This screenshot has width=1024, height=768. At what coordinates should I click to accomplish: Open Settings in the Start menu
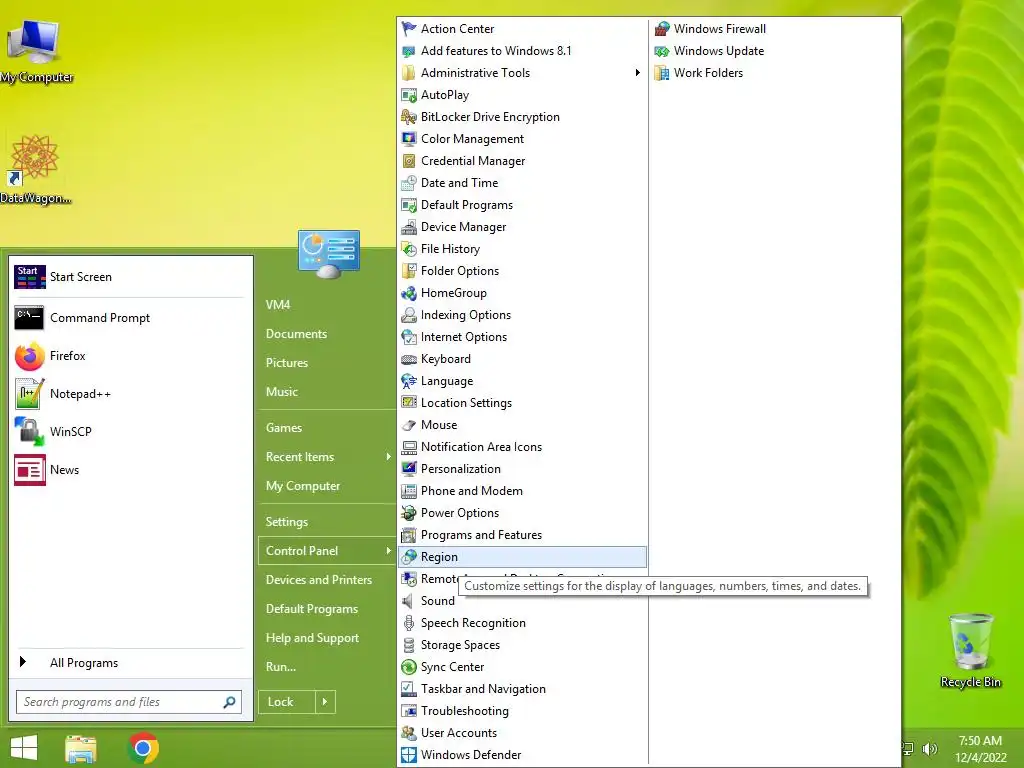pyautogui.click(x=287, y=522)
